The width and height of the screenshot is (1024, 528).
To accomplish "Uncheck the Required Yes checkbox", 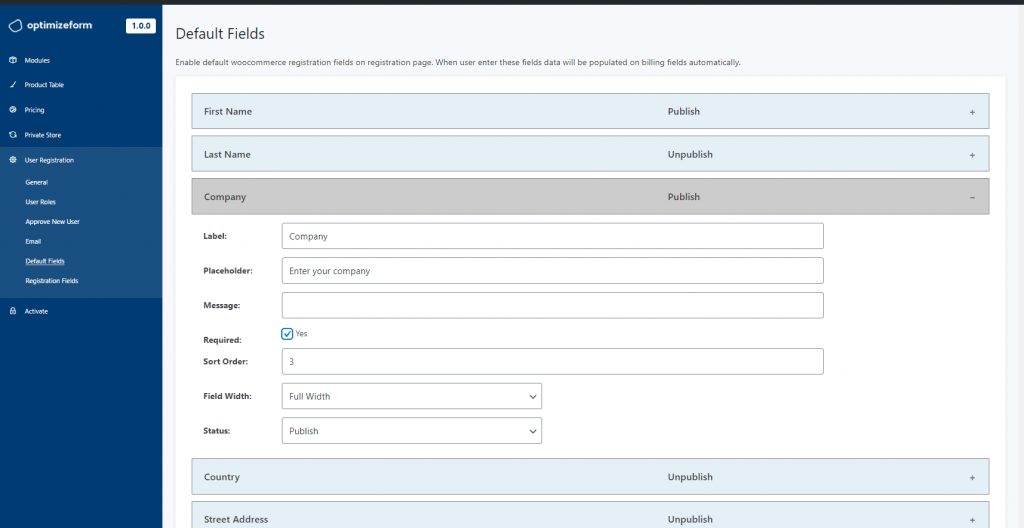I will (287, 334).
